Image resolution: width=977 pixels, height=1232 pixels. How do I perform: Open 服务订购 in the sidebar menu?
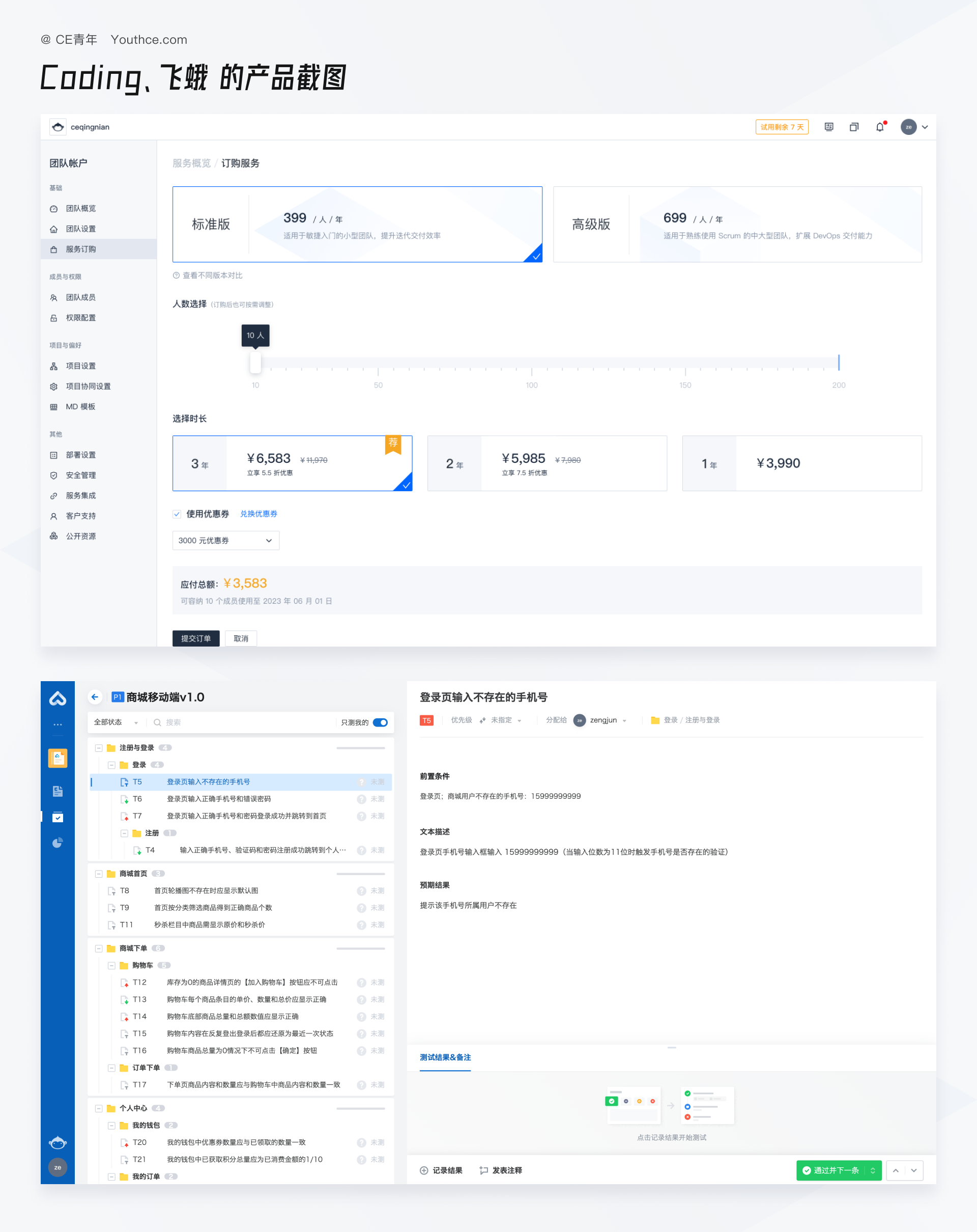(80, 249)
